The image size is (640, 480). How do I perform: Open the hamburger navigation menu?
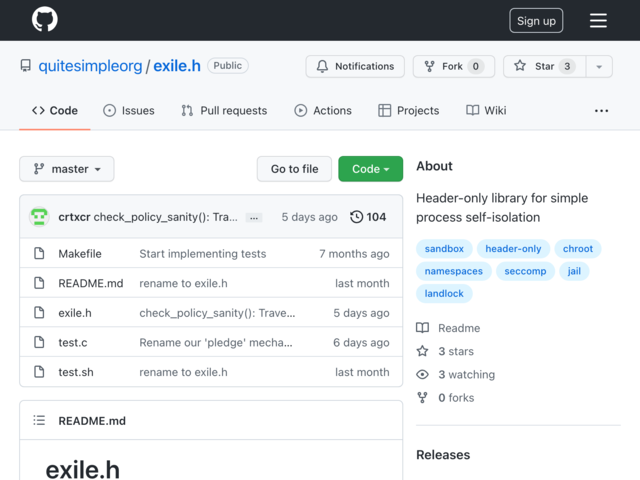pos(598,20)
